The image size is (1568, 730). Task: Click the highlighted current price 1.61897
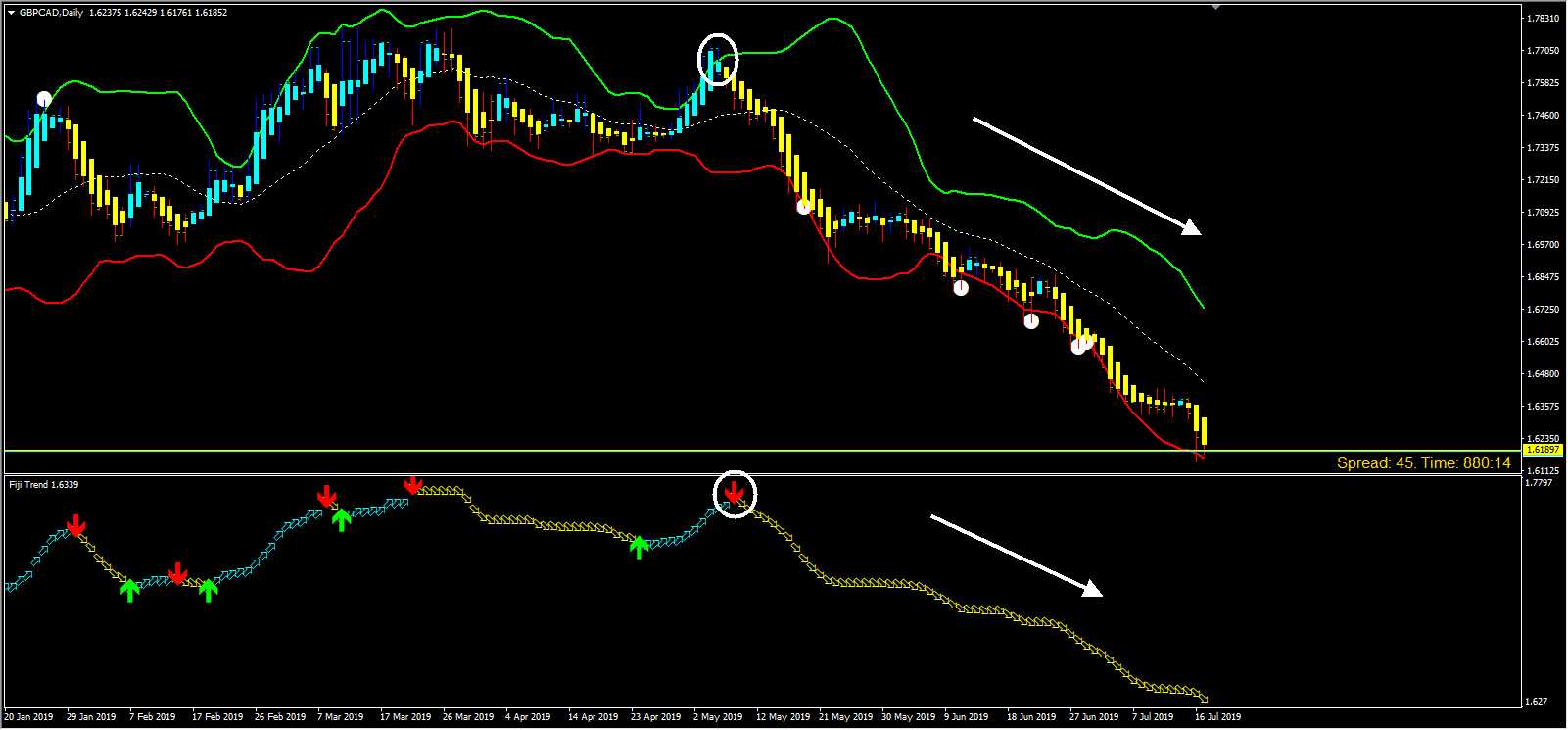point(1543,449)
